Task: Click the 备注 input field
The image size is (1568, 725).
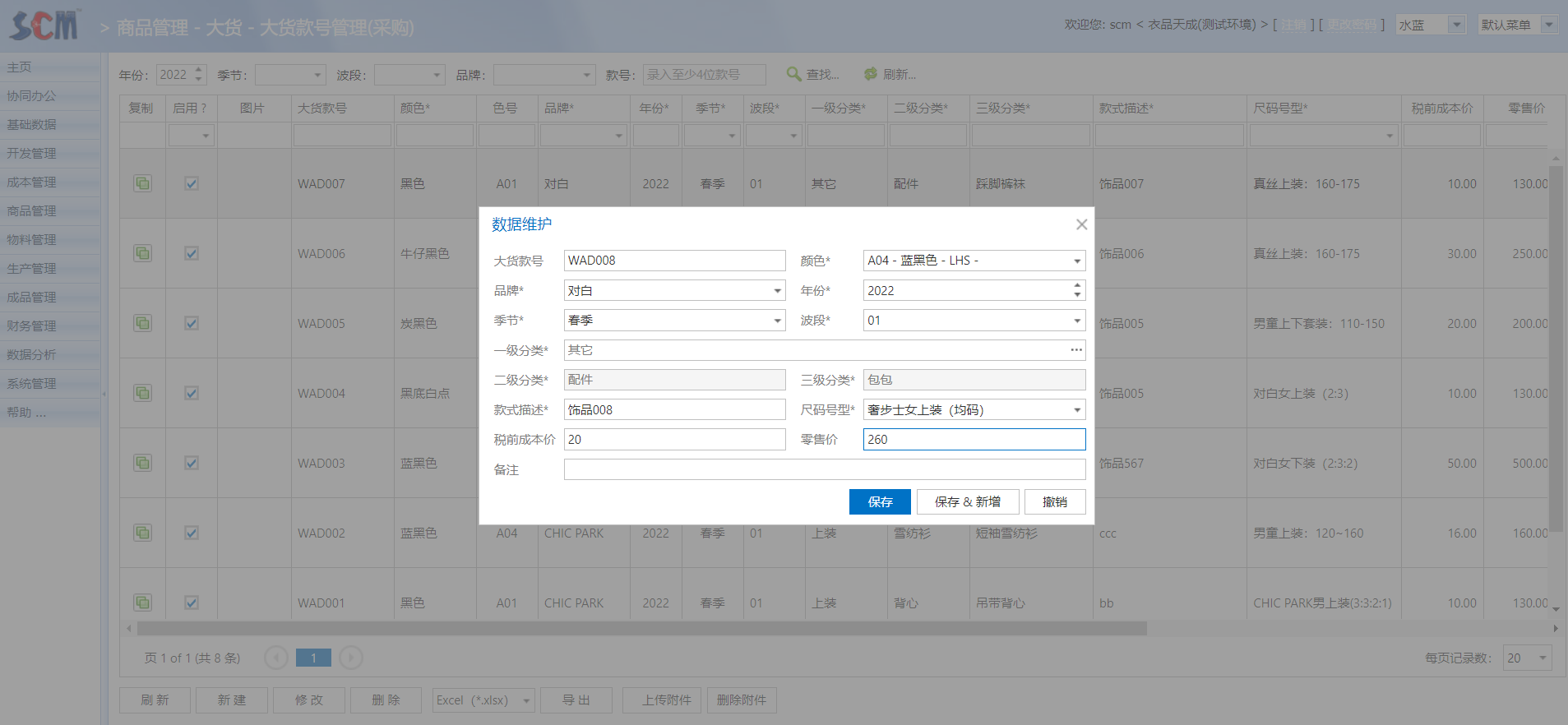Action: tap(824, 469)
